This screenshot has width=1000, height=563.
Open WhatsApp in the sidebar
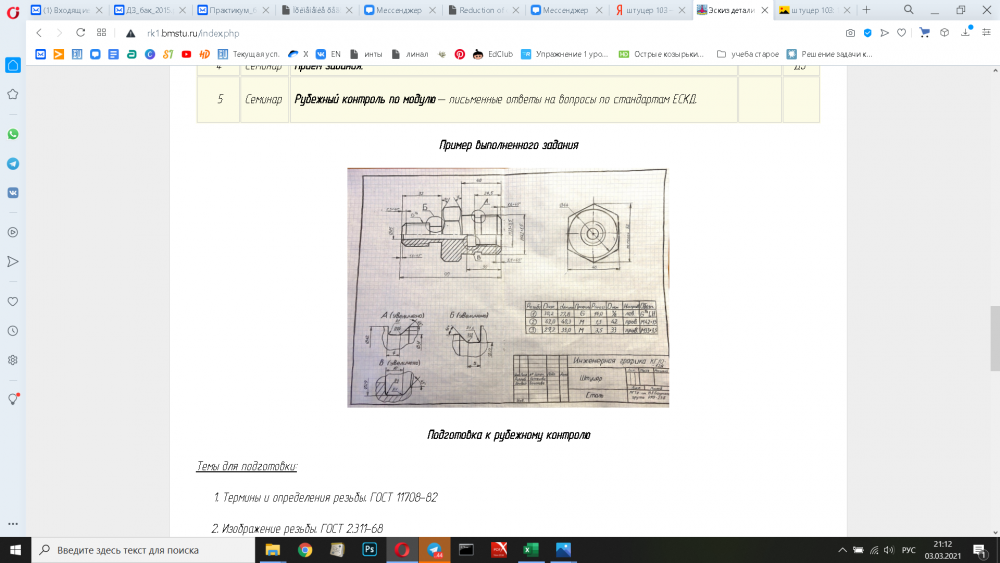(13, 134)
